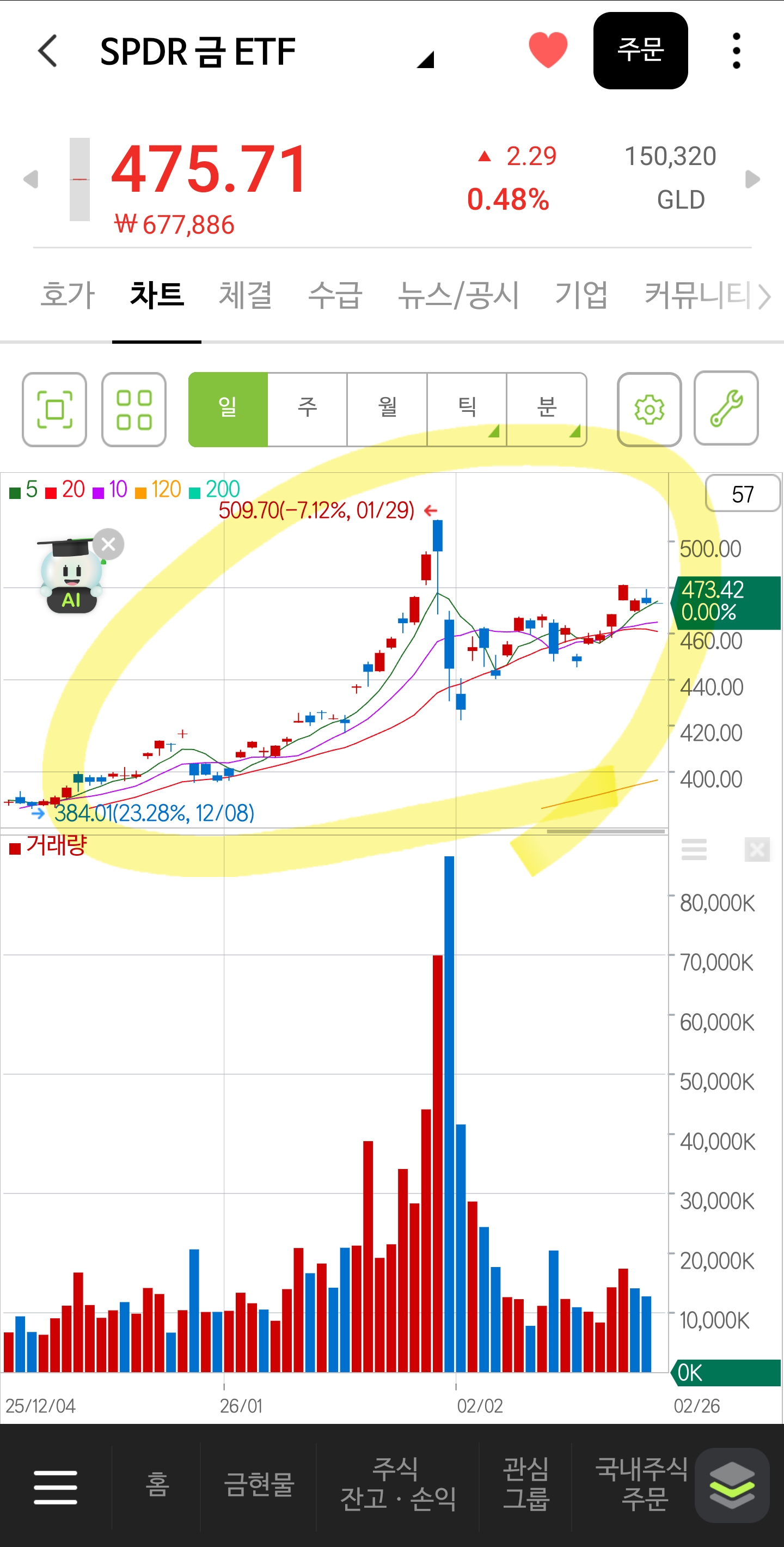Switch to the 호가 tab
This screenshot has height=1547, width=784.
click(x=67, y=295)
